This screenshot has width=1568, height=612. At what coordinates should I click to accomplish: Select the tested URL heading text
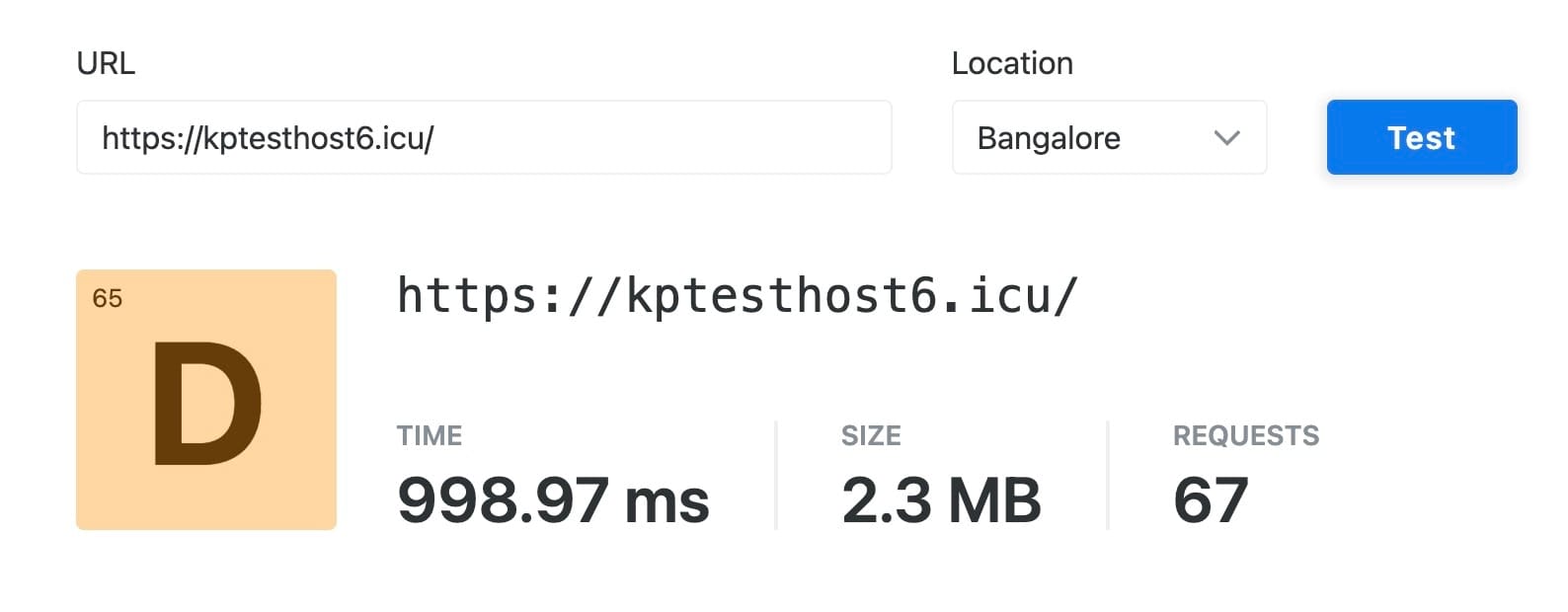[x=737, y=295]
